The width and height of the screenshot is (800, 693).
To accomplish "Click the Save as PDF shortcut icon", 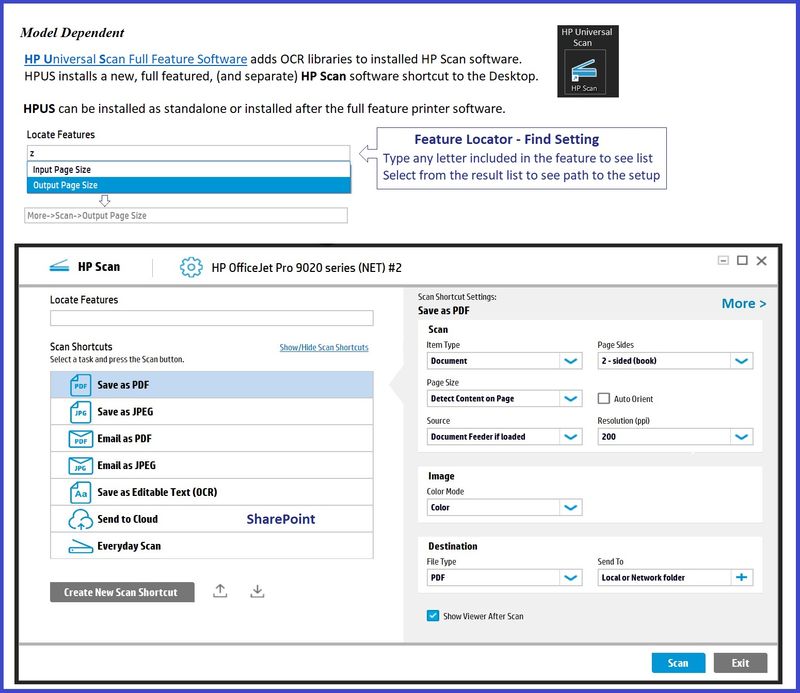I will pos(81,385).
